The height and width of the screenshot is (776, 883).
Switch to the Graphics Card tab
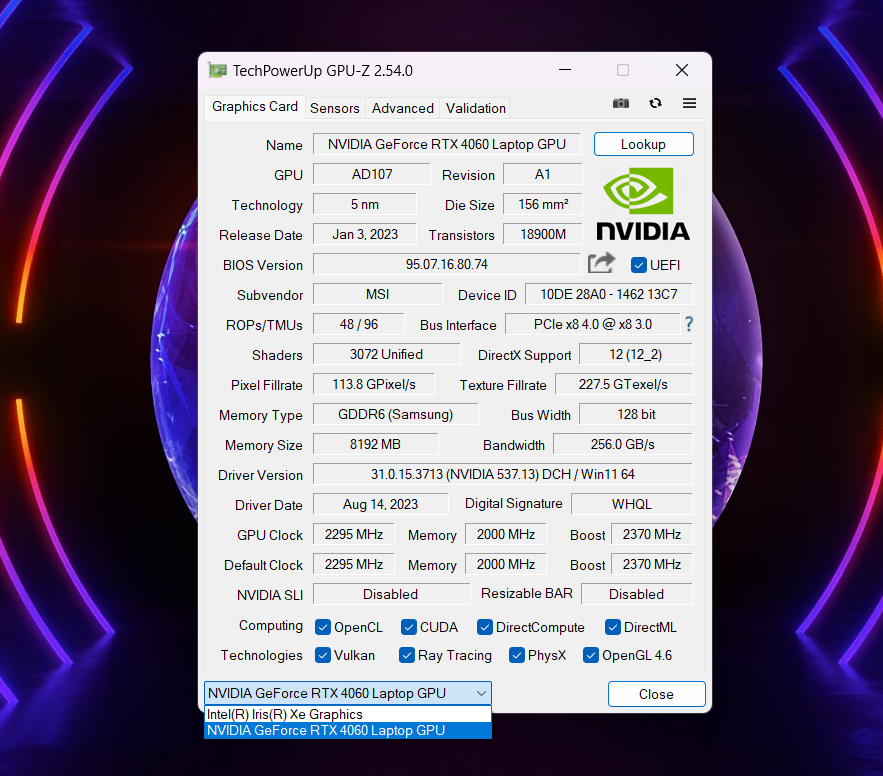click(x=255, y=106)
